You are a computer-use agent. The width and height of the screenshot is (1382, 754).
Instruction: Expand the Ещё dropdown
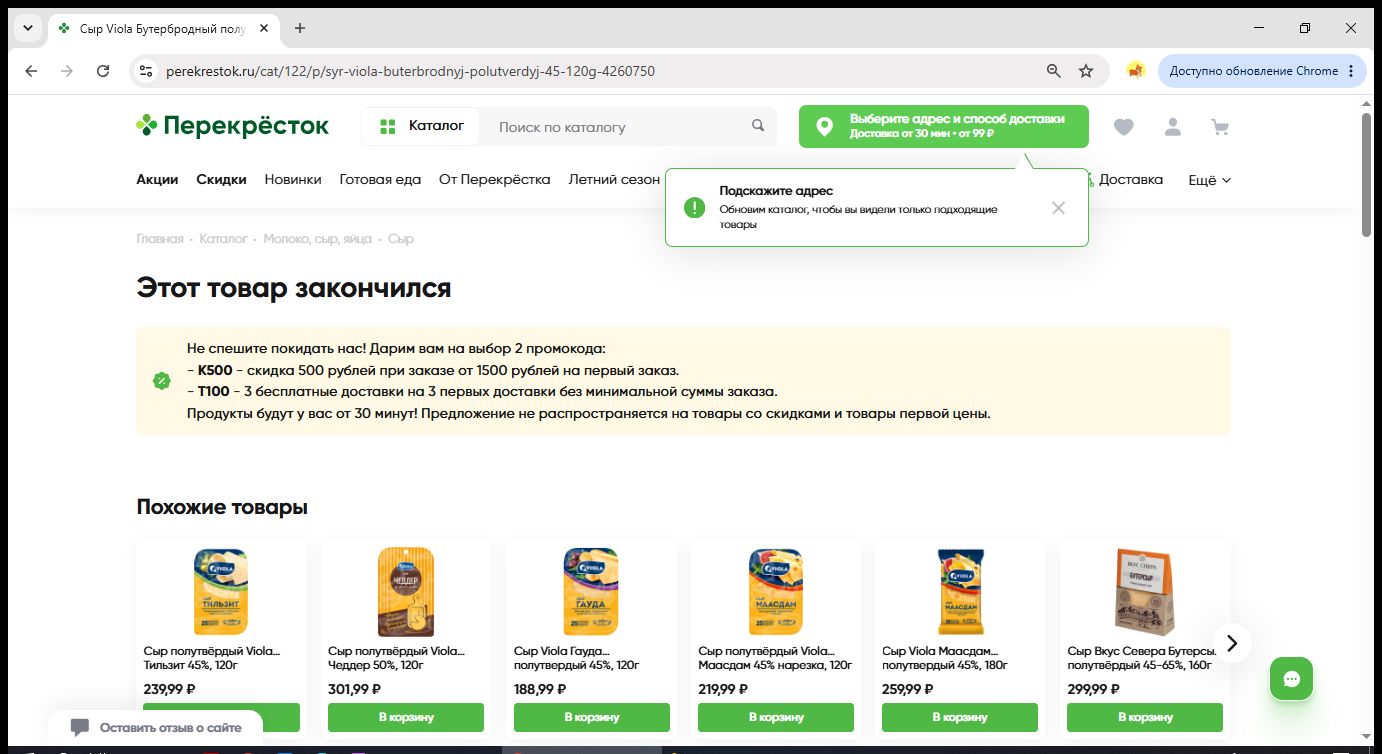tap(1209, 180)
